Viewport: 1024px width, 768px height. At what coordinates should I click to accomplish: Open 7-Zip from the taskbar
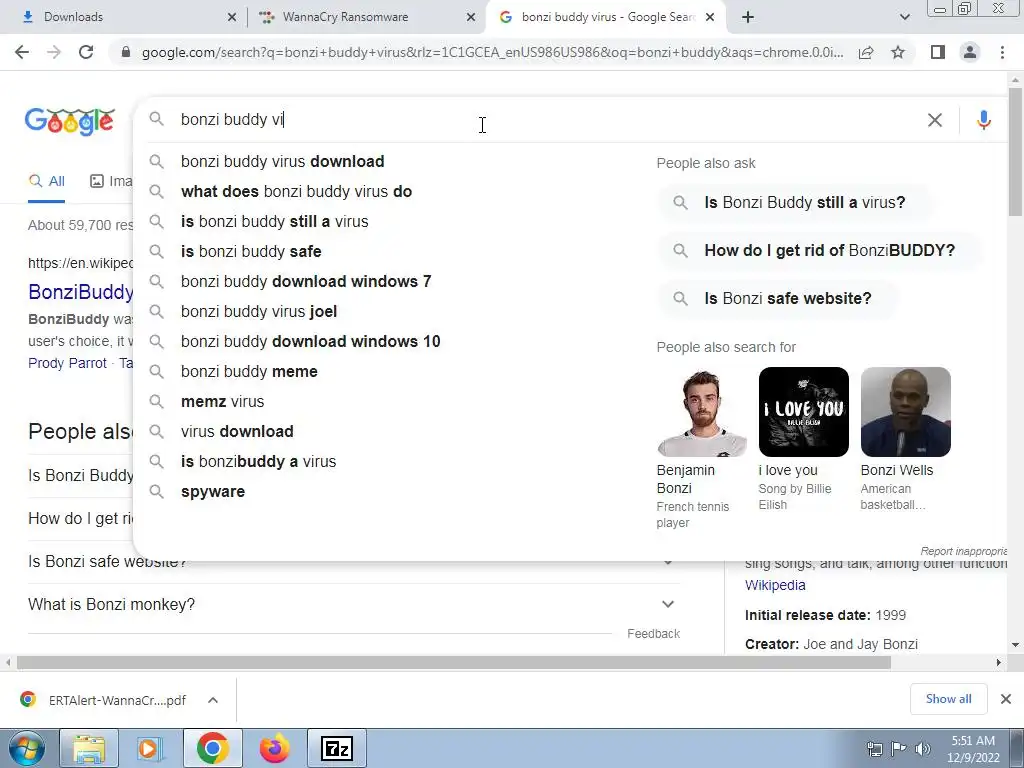(337, 748)
